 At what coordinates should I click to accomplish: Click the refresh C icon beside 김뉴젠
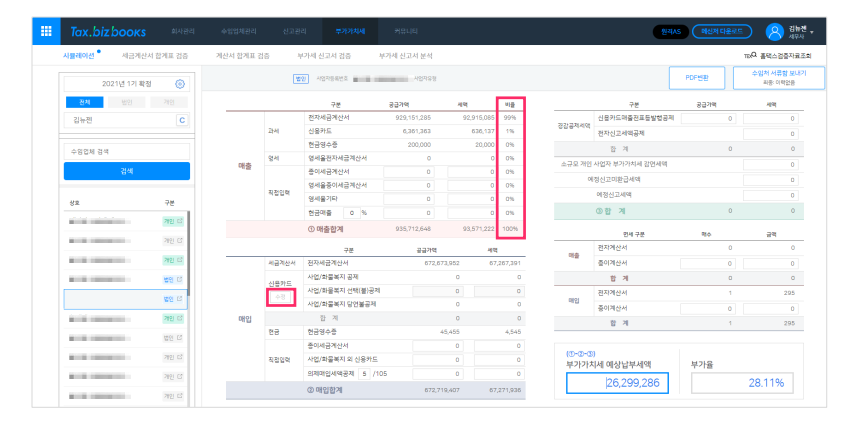pyautogui.click(x=182, y=120)
